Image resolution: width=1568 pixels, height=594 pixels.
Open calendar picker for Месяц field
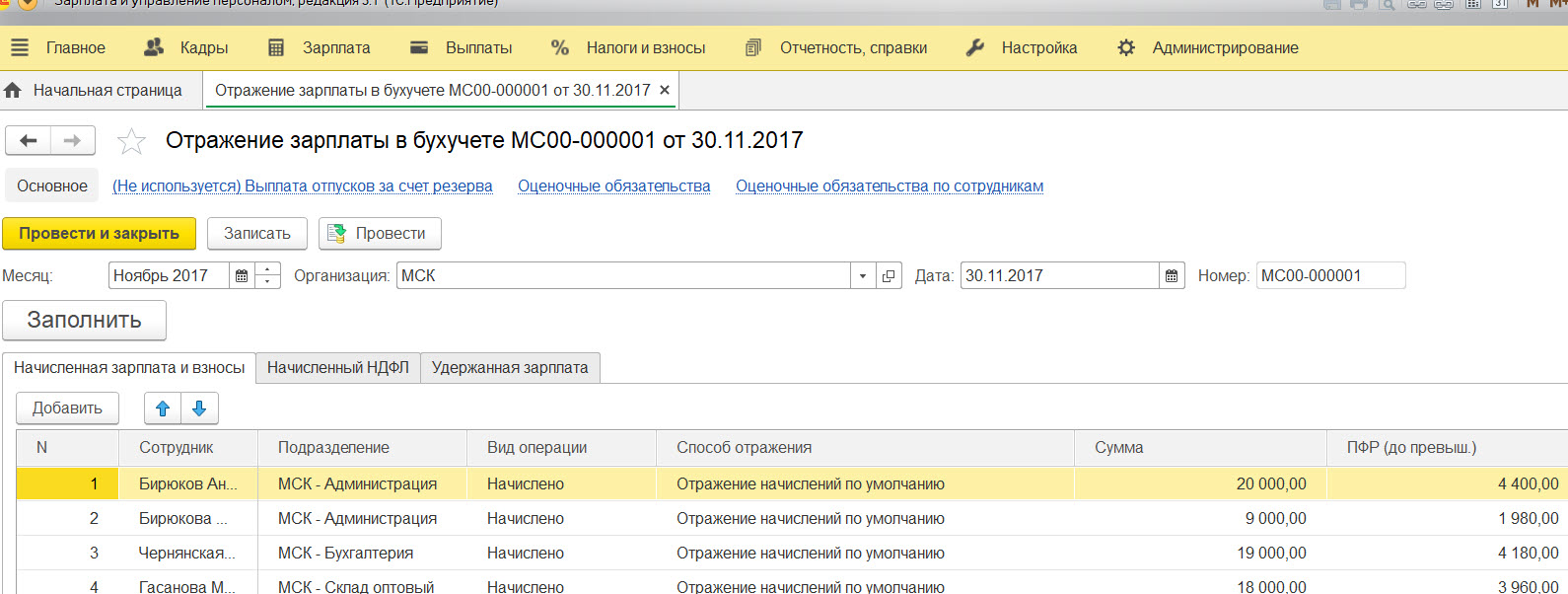tap(242, 276)
